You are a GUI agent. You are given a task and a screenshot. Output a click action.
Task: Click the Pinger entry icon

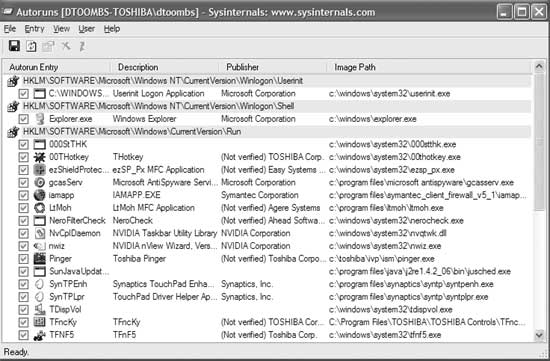(x=40, y=259)
